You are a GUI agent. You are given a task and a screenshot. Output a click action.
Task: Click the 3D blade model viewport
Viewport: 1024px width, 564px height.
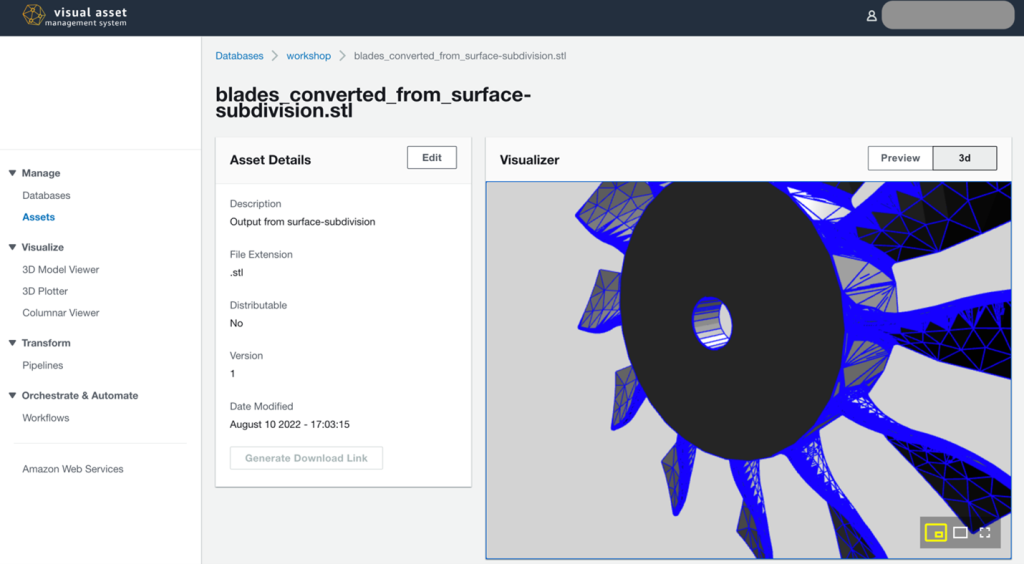748,370
